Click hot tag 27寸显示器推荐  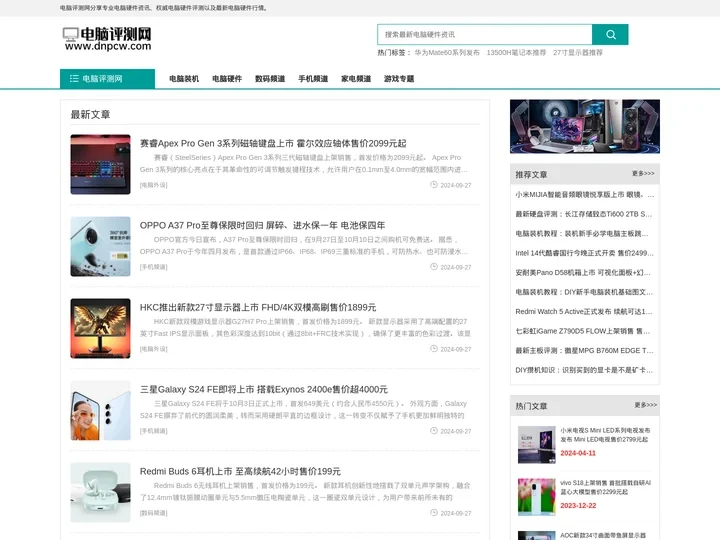578,53
